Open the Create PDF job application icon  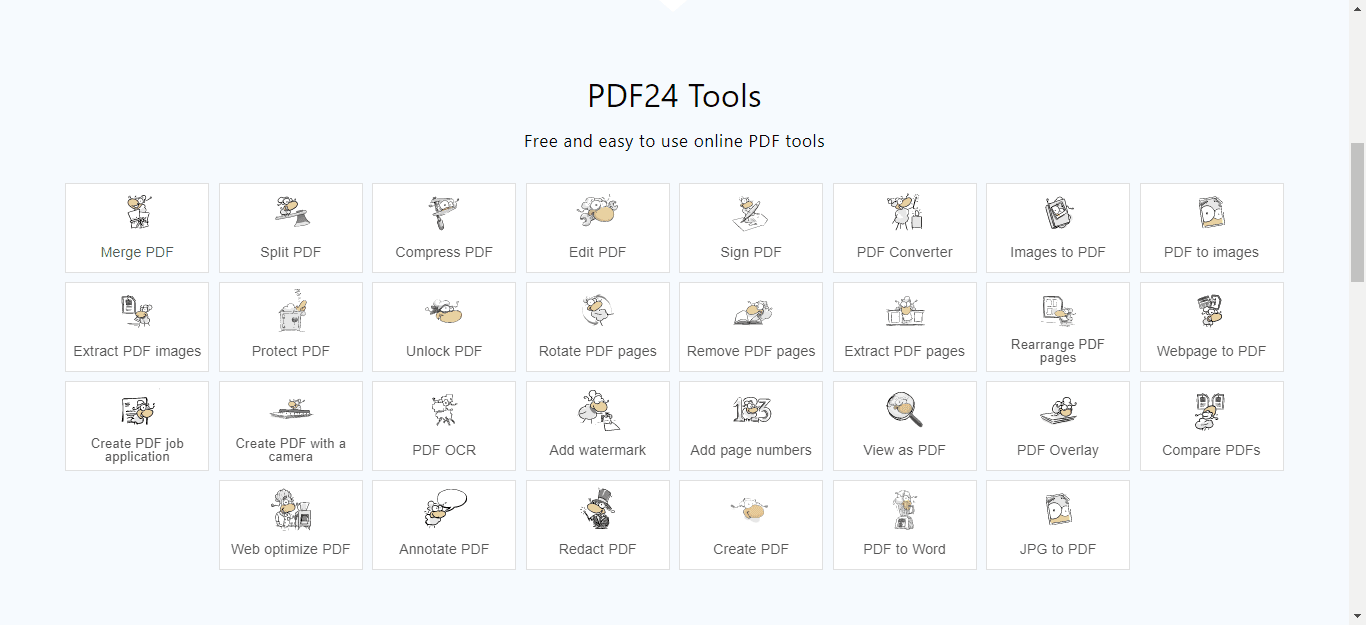click(138, 409)
